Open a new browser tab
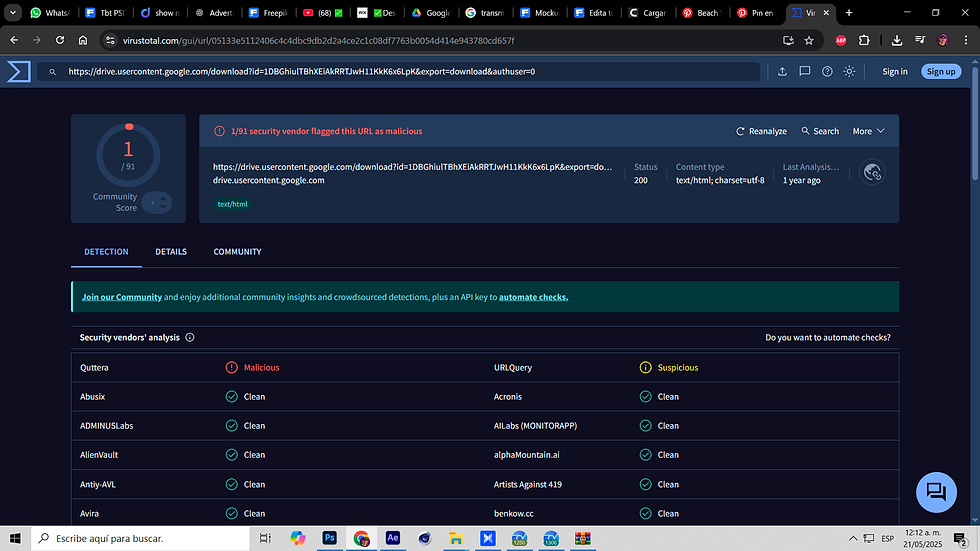 (849, 12)
